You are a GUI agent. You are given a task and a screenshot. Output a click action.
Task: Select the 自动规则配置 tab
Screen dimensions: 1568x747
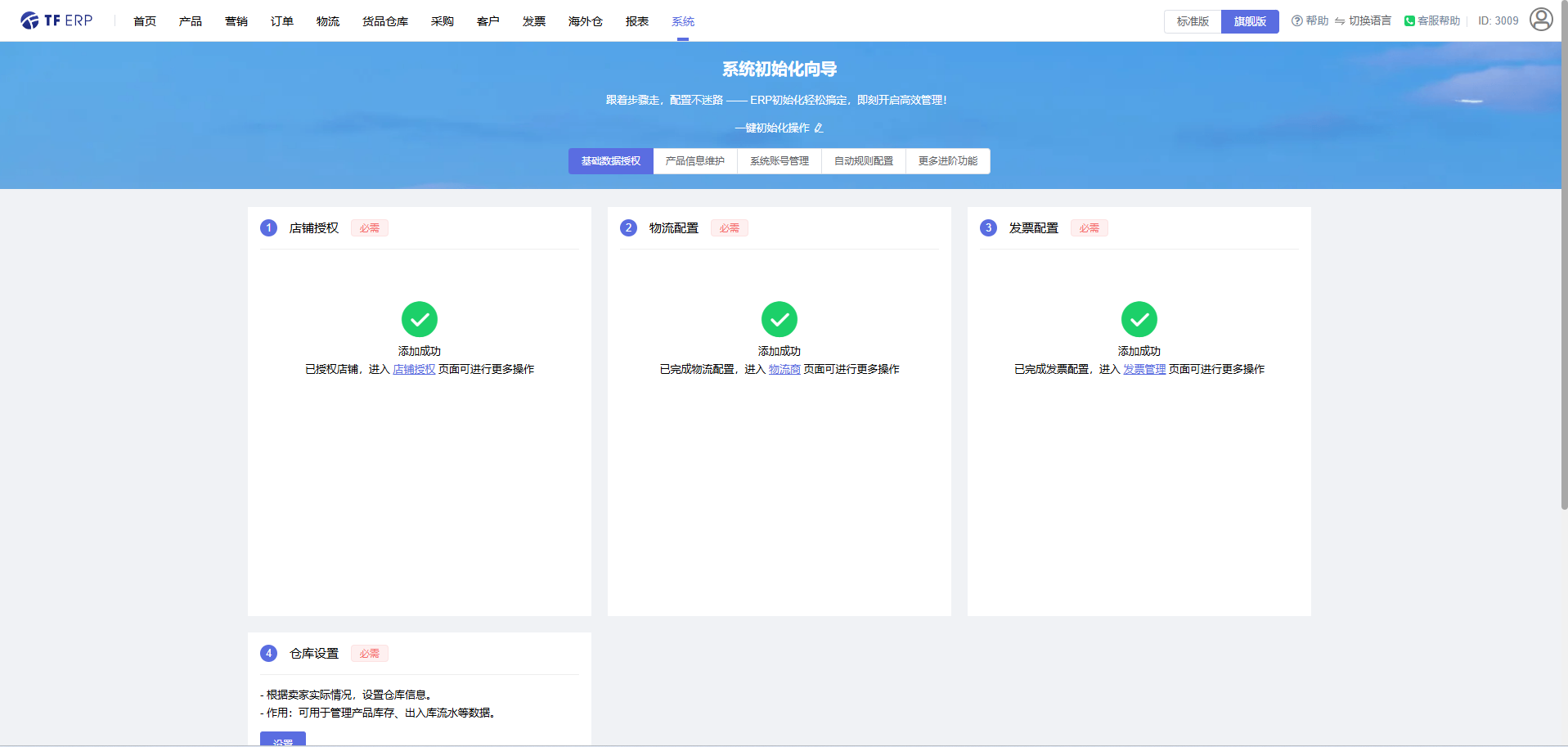tap(863, 161)
